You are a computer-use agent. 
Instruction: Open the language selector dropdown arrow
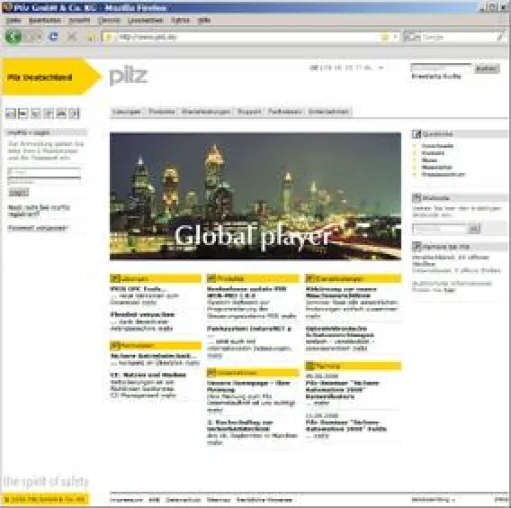381,68
